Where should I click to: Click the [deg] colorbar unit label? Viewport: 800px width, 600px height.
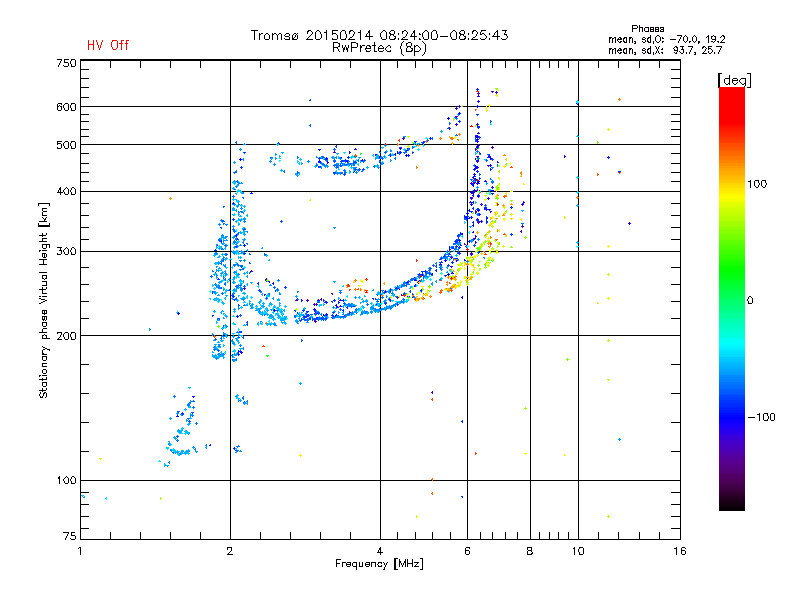[x=734, y=80]
